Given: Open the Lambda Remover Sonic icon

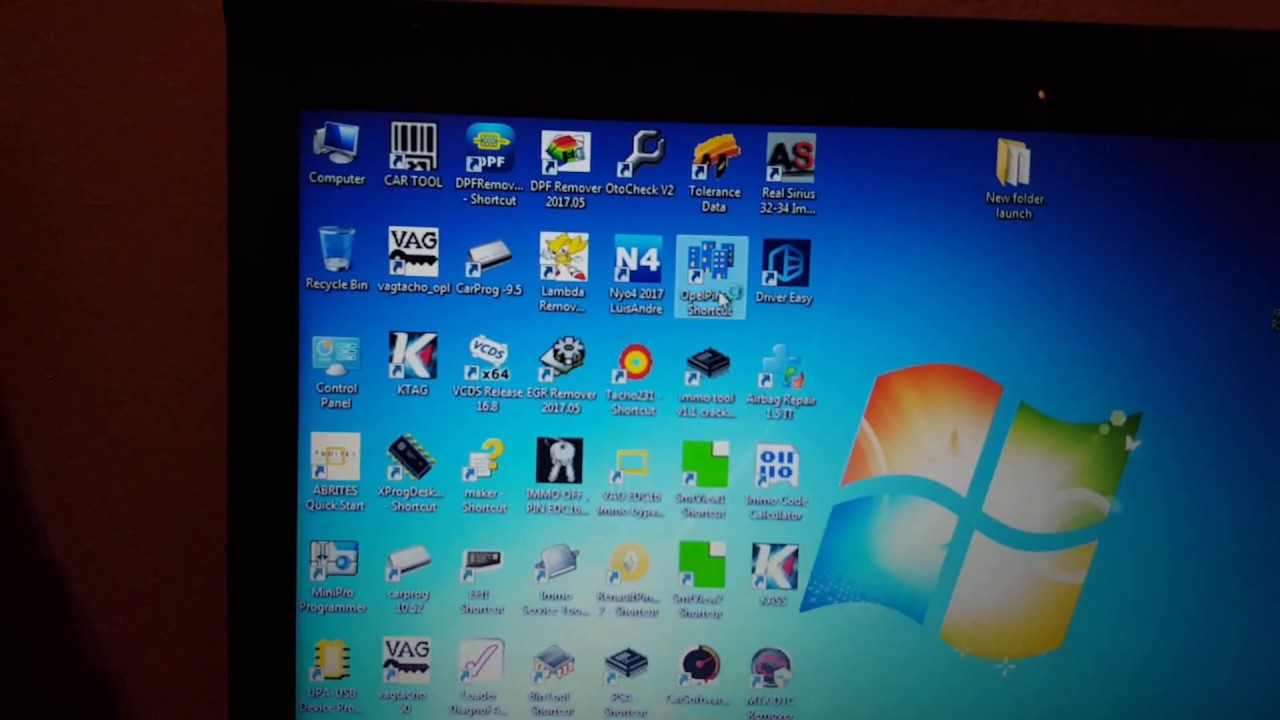Looking at the screenshot, I should pyautogui.click(x=563, y=273).
